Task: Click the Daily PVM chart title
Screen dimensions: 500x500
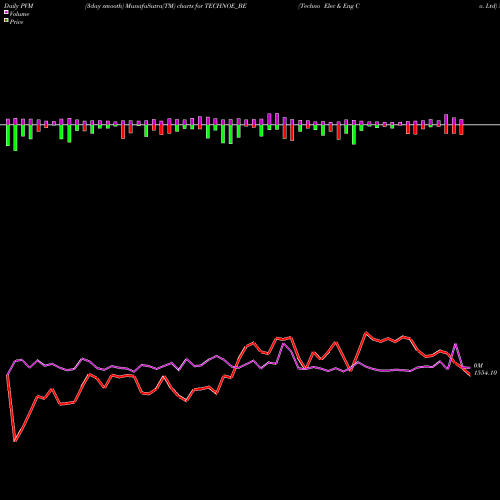Action: click(x=19, y=6)
